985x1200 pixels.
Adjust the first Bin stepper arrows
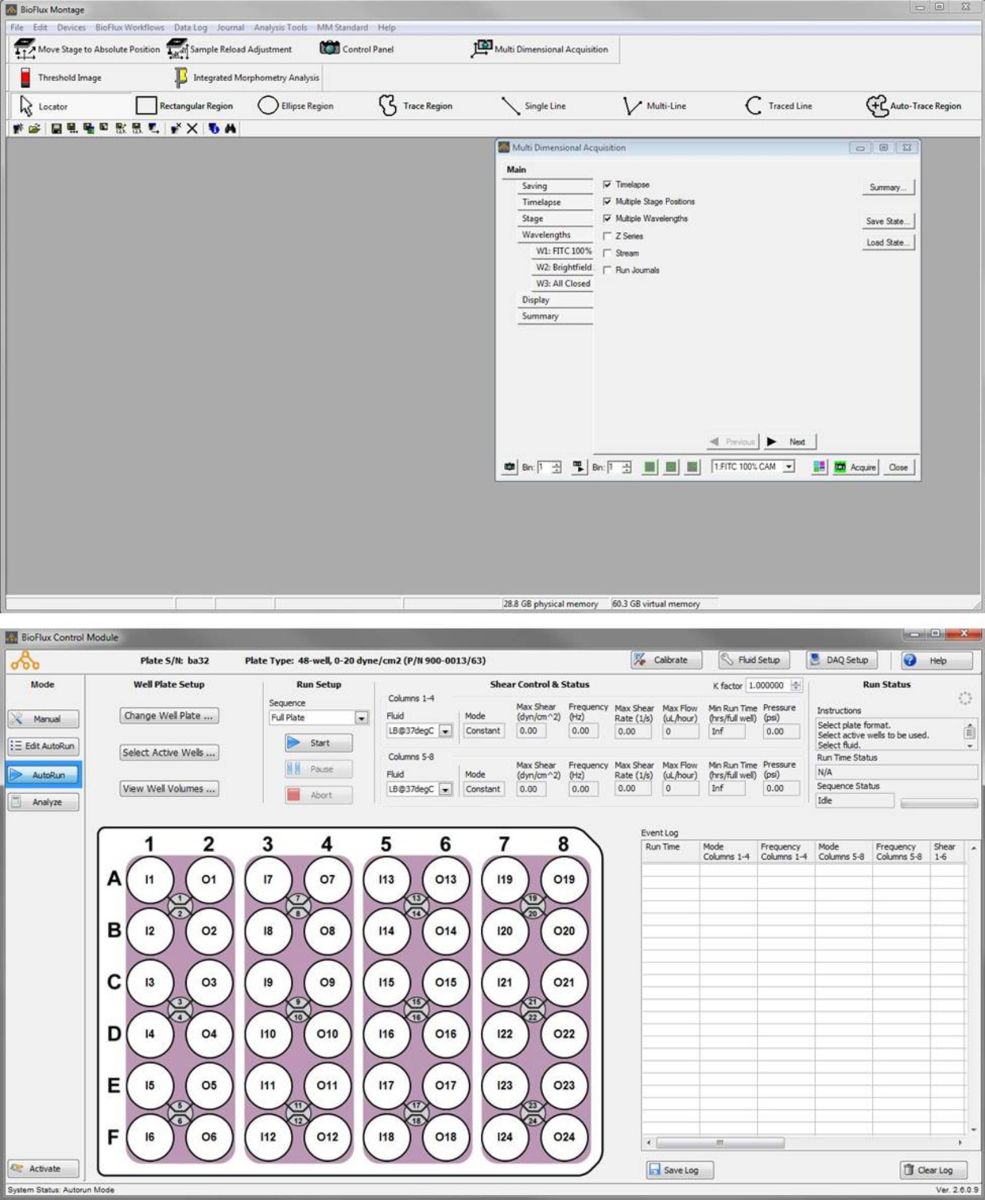click(x=557, y=467)
